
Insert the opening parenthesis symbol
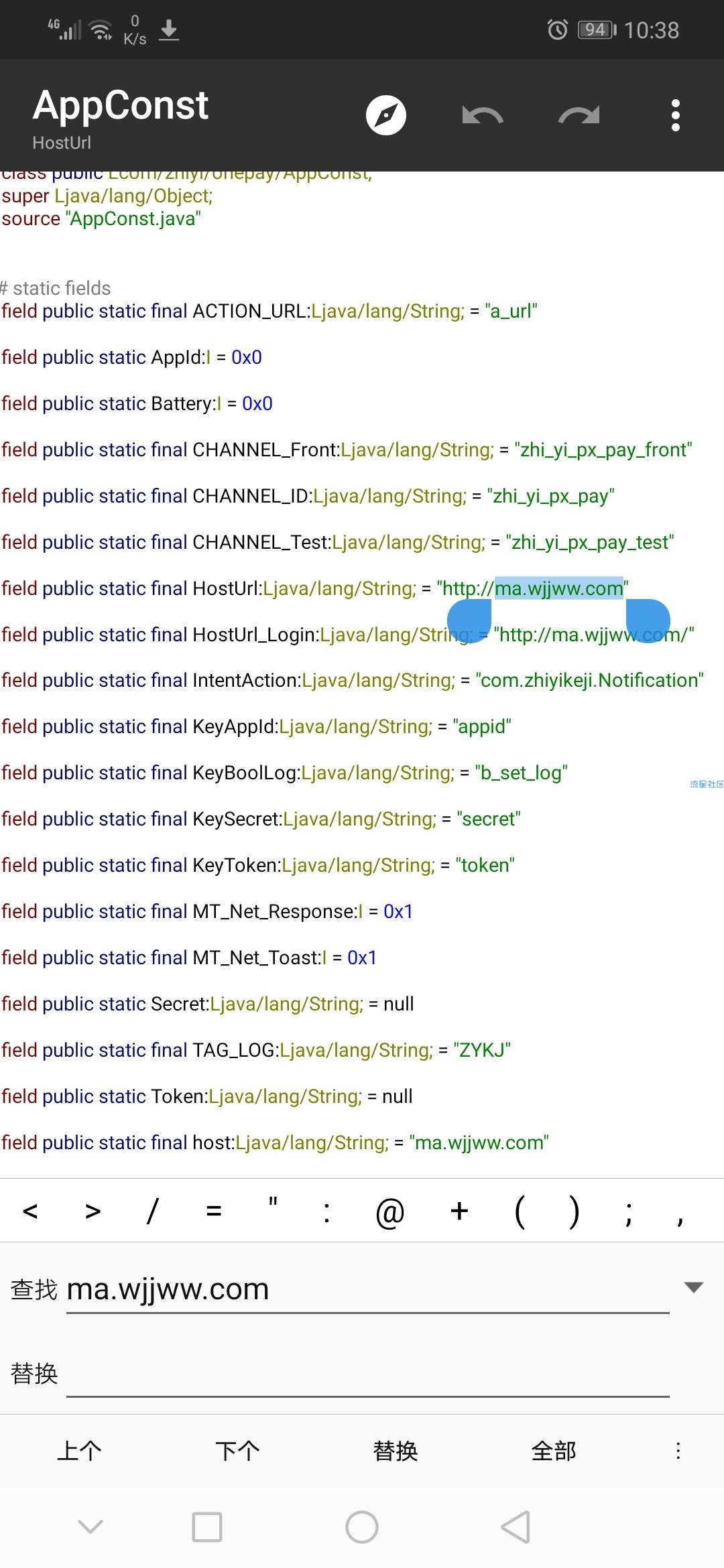[520, 1212]
